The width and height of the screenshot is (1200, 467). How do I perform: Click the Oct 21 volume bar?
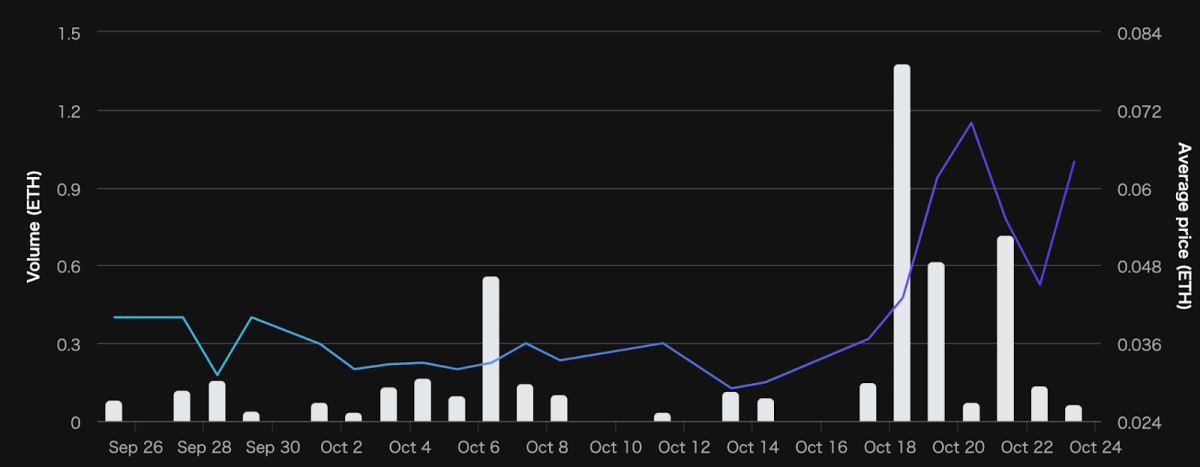(x=1005, y=329)
